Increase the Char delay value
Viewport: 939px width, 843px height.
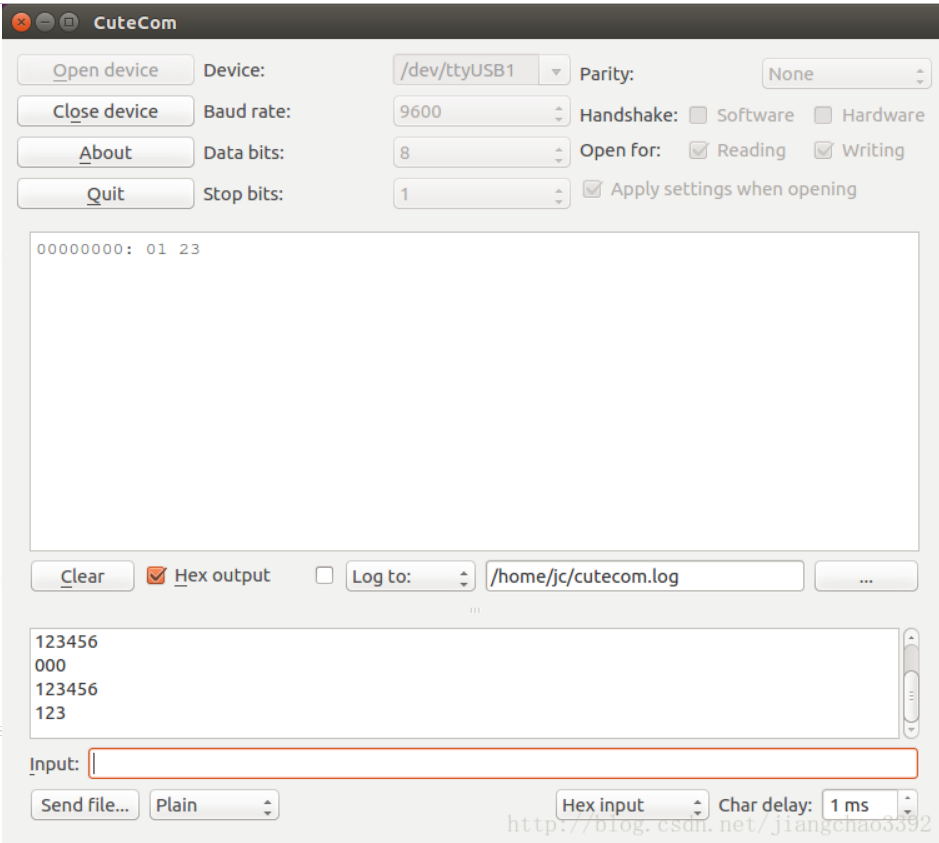[x=907, y=798]
